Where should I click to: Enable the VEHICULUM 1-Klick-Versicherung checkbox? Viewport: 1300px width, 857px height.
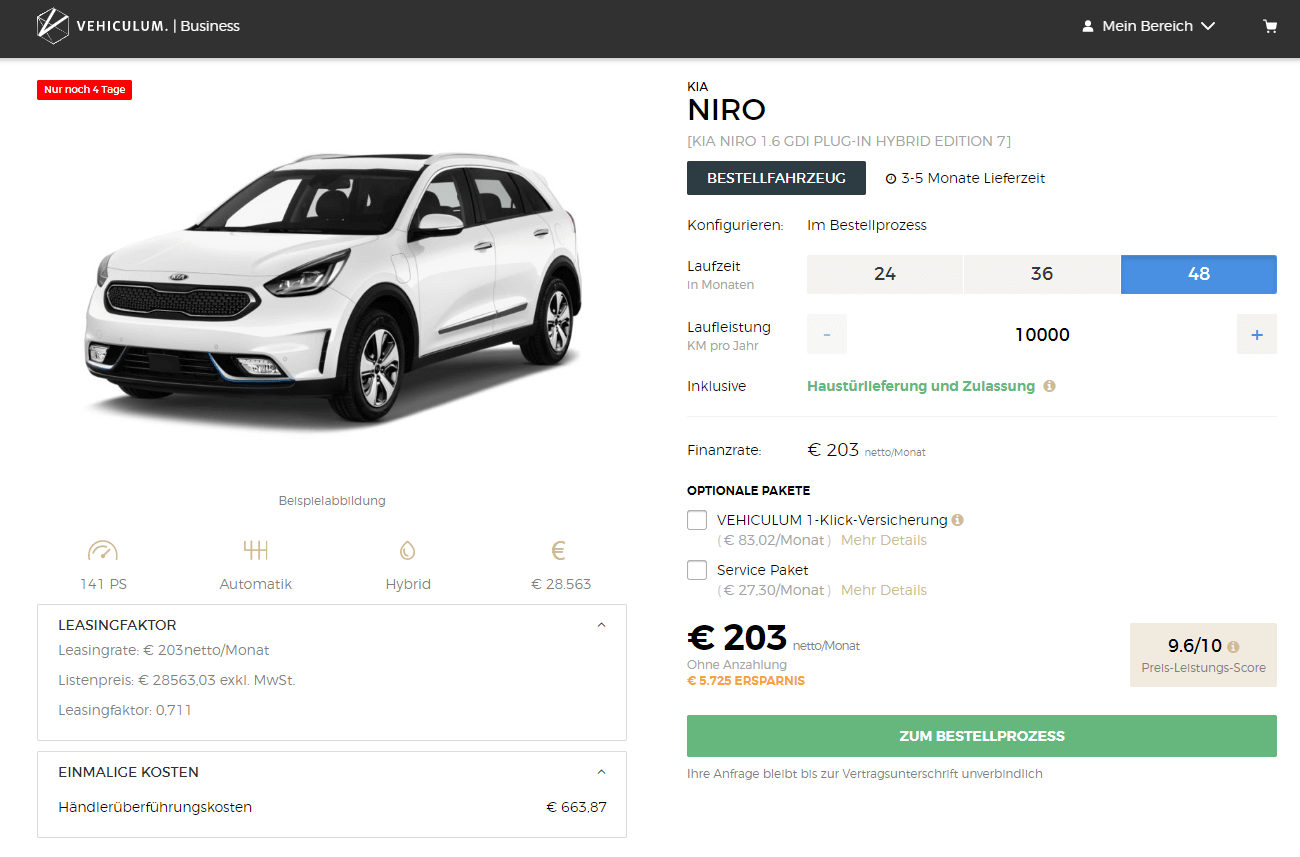click(x=697, y=520)
